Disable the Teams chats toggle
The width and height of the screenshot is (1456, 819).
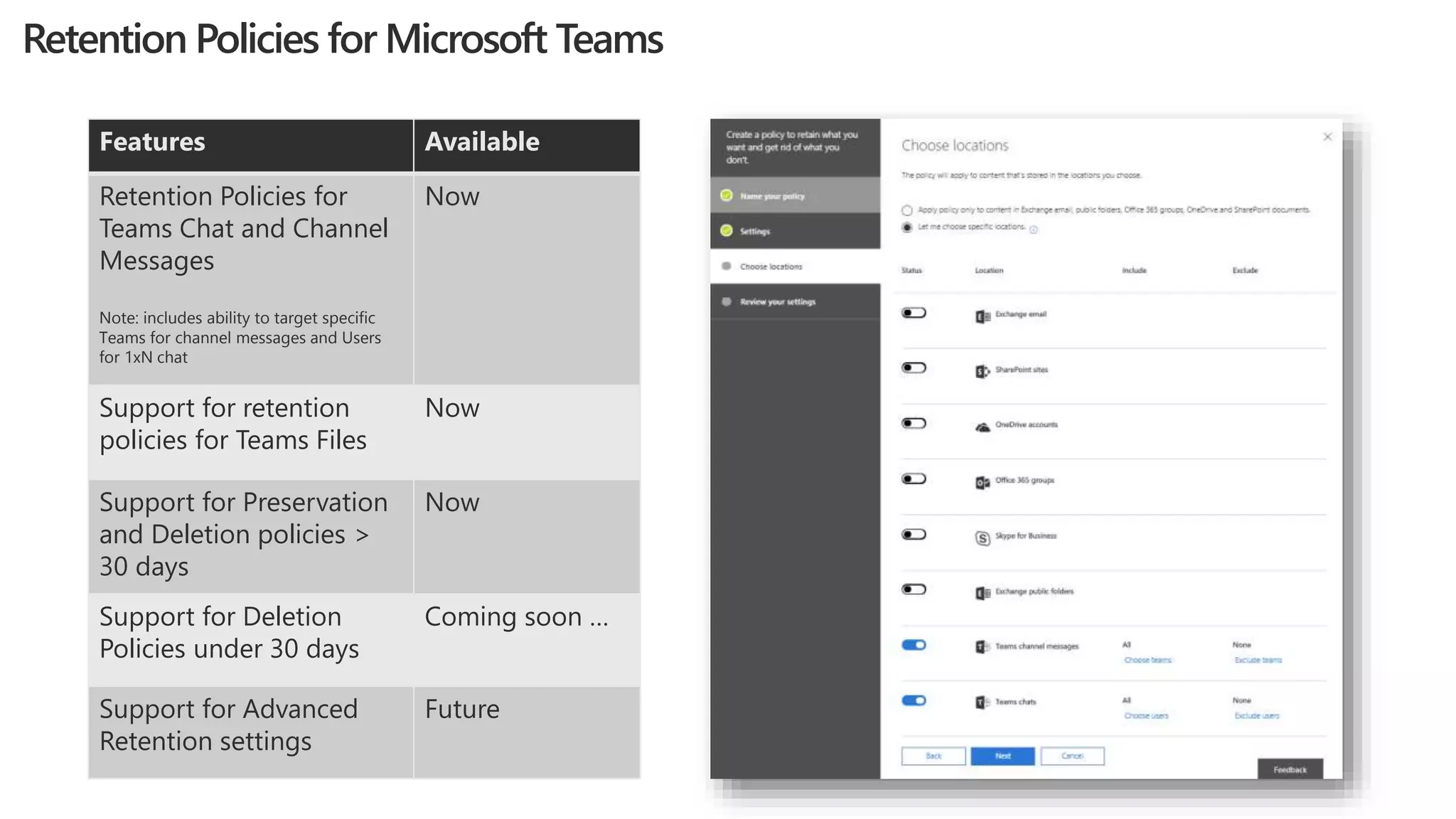coord(914,700)
